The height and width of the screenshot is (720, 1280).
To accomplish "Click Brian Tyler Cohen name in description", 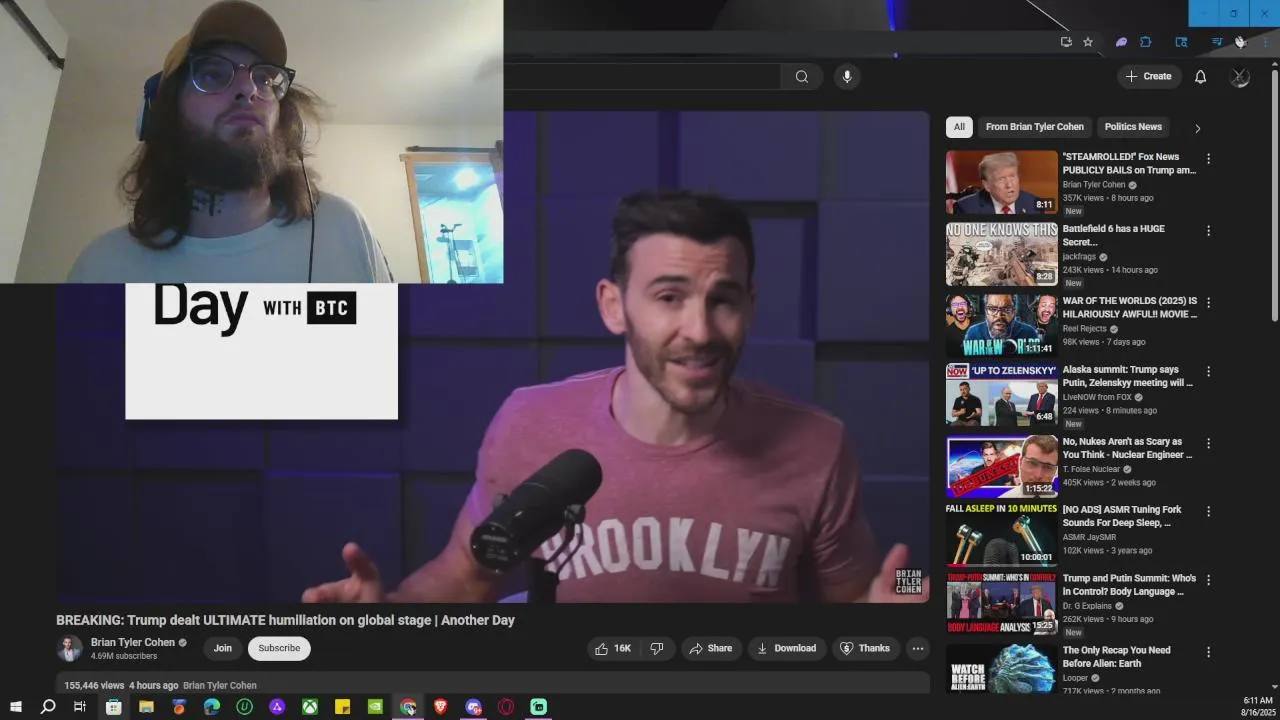I will pos(220,685).
